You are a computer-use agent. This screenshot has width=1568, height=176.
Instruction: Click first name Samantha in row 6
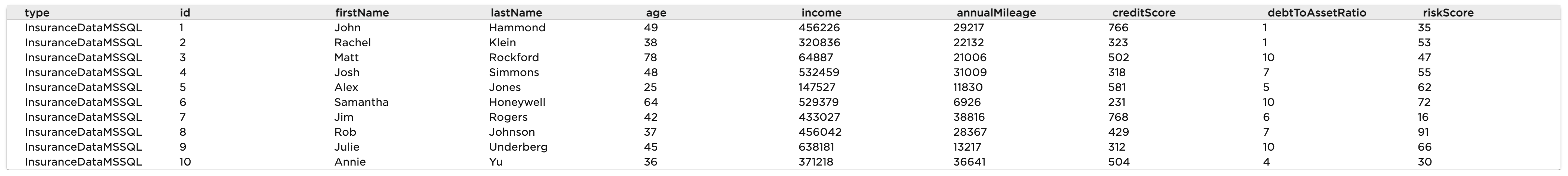click(x=361, y=102)
